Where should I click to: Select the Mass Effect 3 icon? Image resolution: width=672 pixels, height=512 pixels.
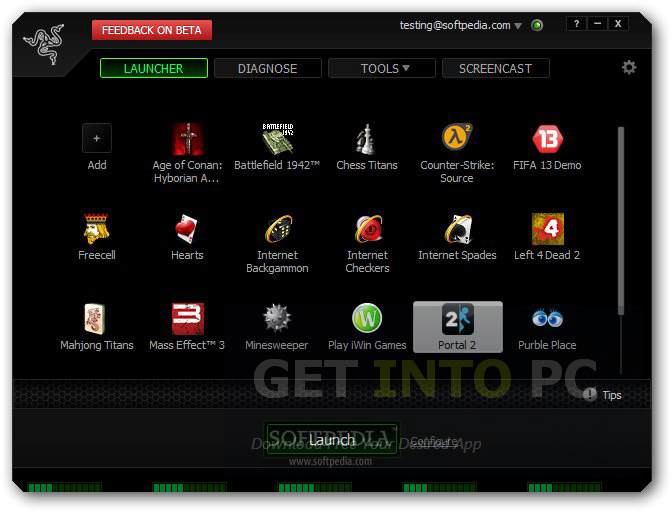tap(188, 319)
